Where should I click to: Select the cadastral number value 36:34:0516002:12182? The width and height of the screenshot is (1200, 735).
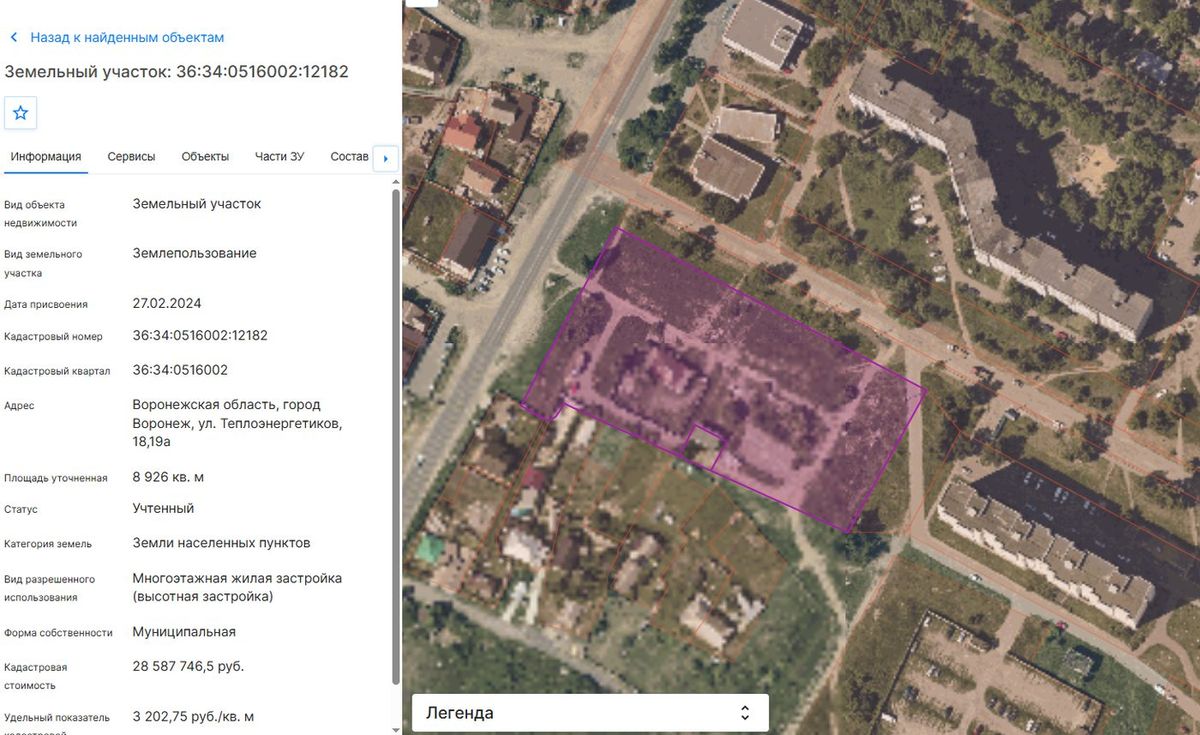click(200, 336)
